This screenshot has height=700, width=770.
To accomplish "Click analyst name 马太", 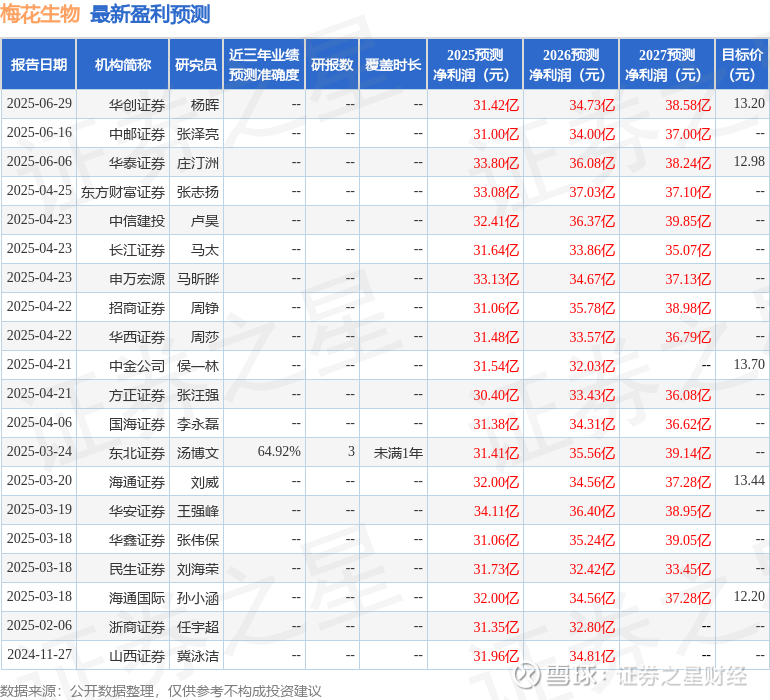I will pos(205,250).
